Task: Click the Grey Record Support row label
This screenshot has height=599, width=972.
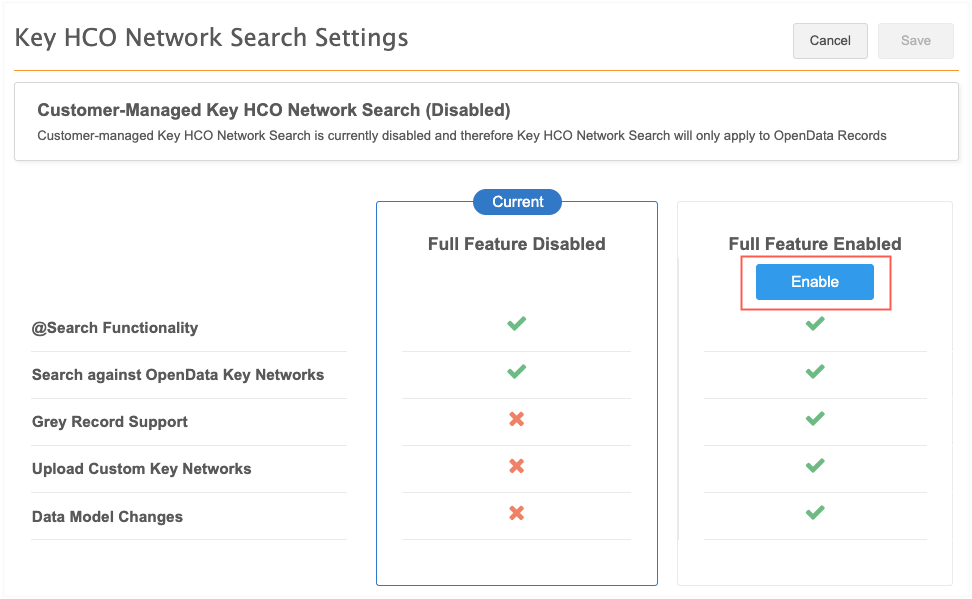Action: (x=110, y=422)
